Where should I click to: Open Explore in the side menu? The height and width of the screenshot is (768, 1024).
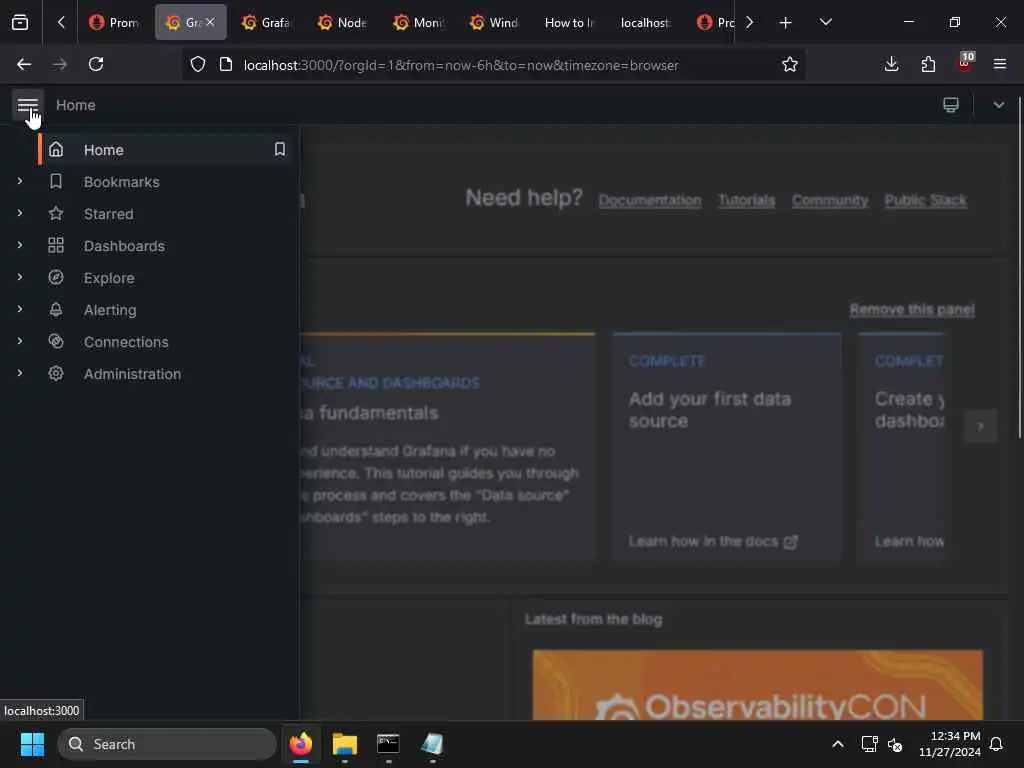[109, 278]
